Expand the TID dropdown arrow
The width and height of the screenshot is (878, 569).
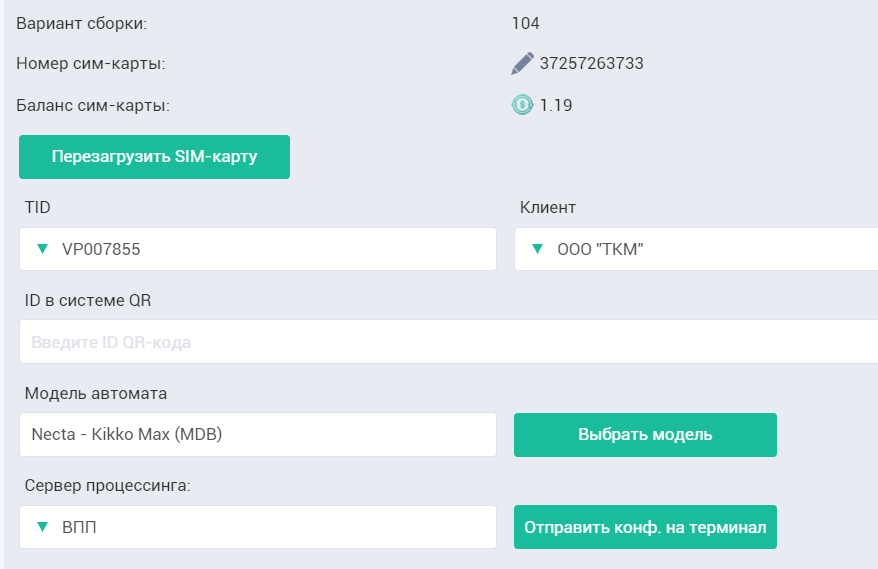[43, 249]
